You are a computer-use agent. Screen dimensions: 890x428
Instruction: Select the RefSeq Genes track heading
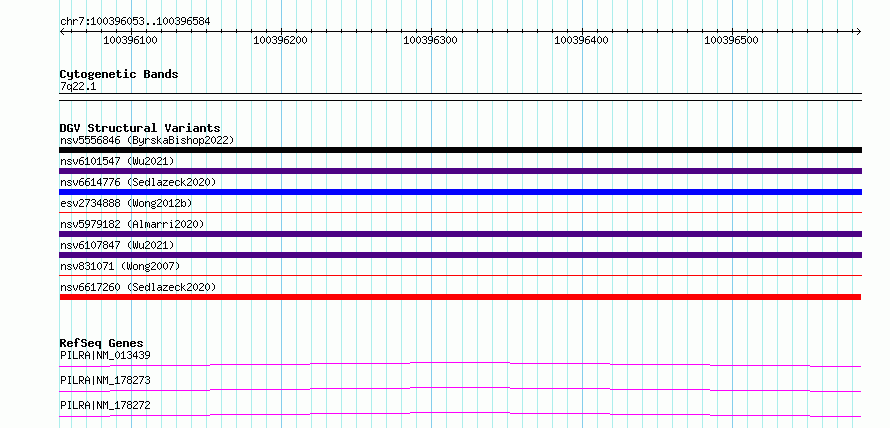[102, 343]
